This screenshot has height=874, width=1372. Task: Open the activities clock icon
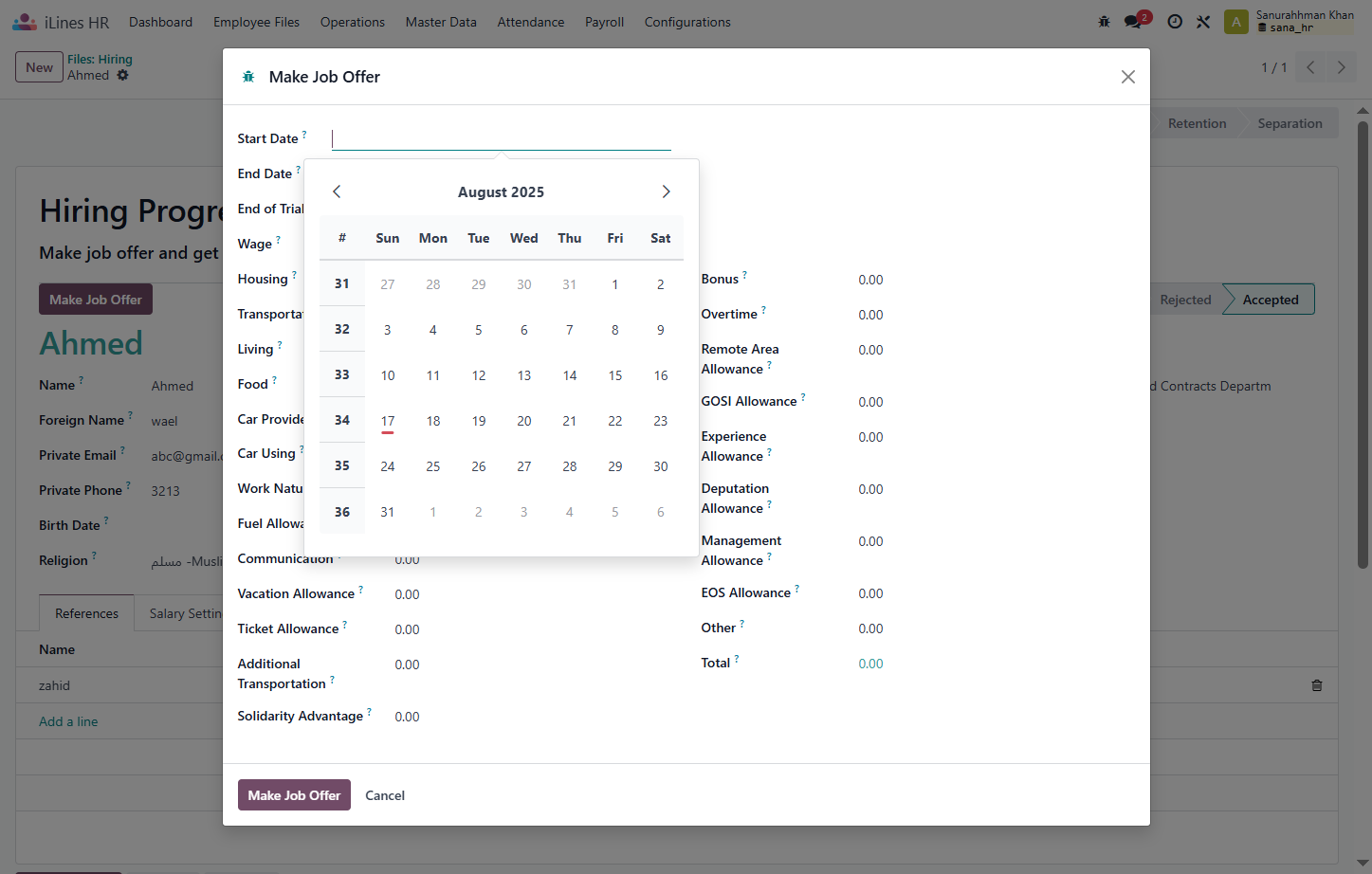coord(1175,22)
